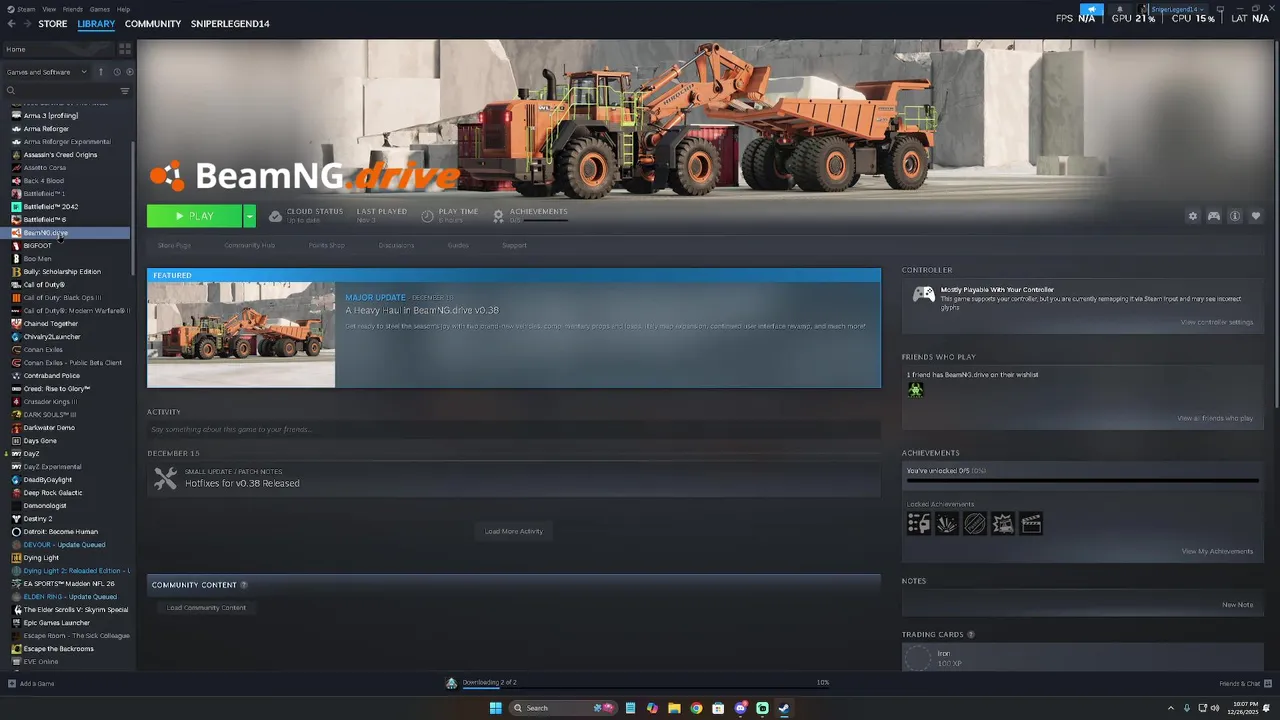
Task: Click the activity 'Say something' input field
Action: [514, 430]
